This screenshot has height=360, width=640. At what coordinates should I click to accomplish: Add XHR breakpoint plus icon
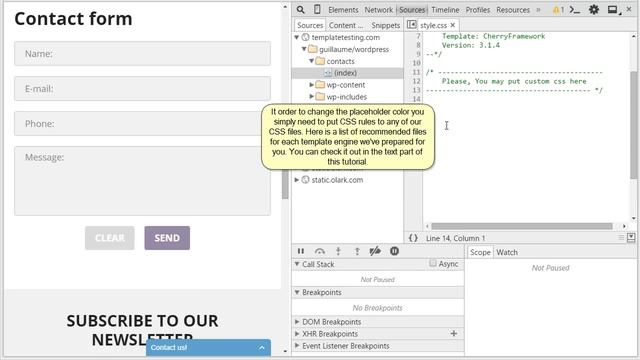point(453,333)
